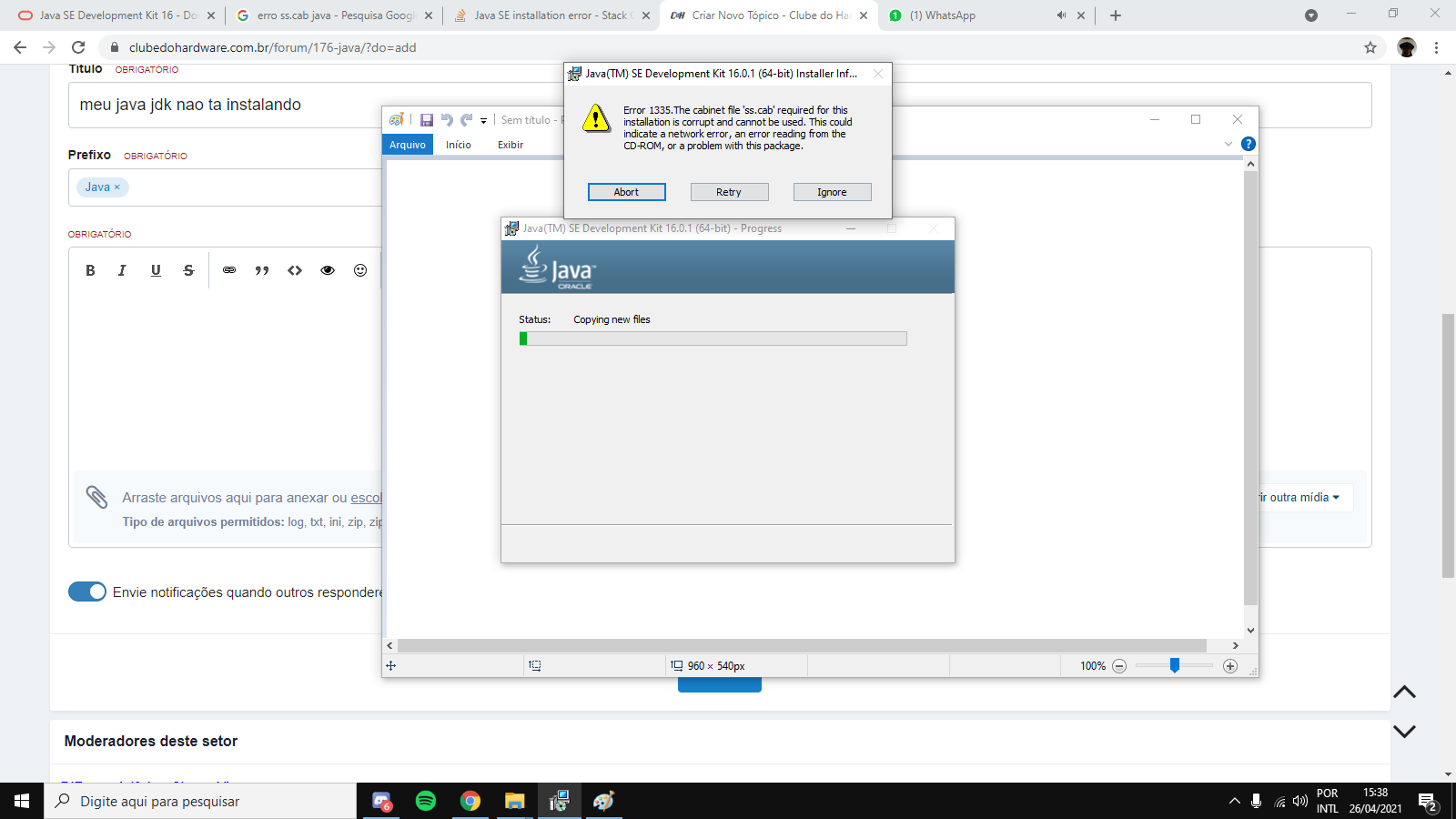
Task: Zoom out with the minus button in Paint
Action: 1119,666
